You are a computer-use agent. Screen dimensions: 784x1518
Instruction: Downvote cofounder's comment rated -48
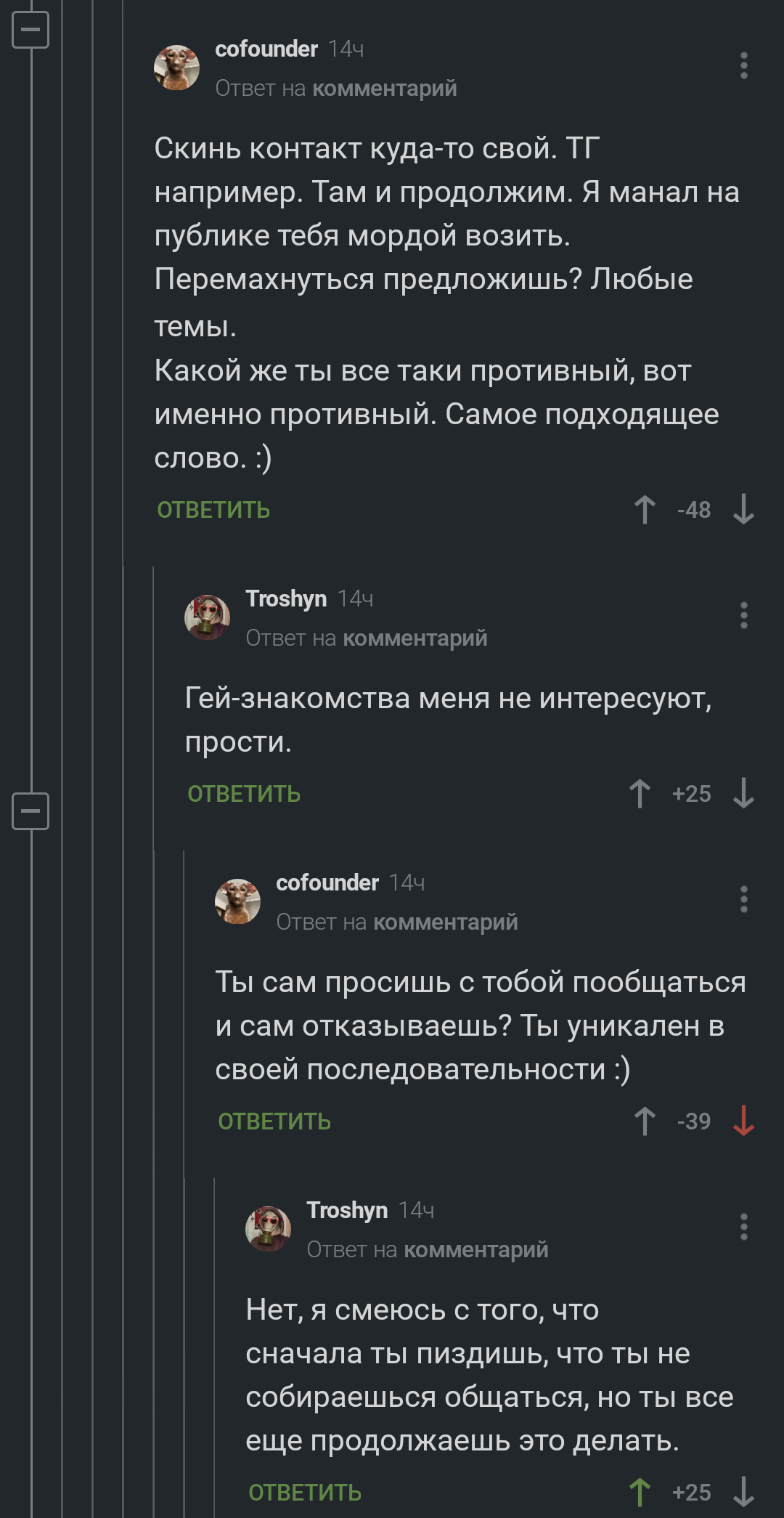click(x=743, y=509)
